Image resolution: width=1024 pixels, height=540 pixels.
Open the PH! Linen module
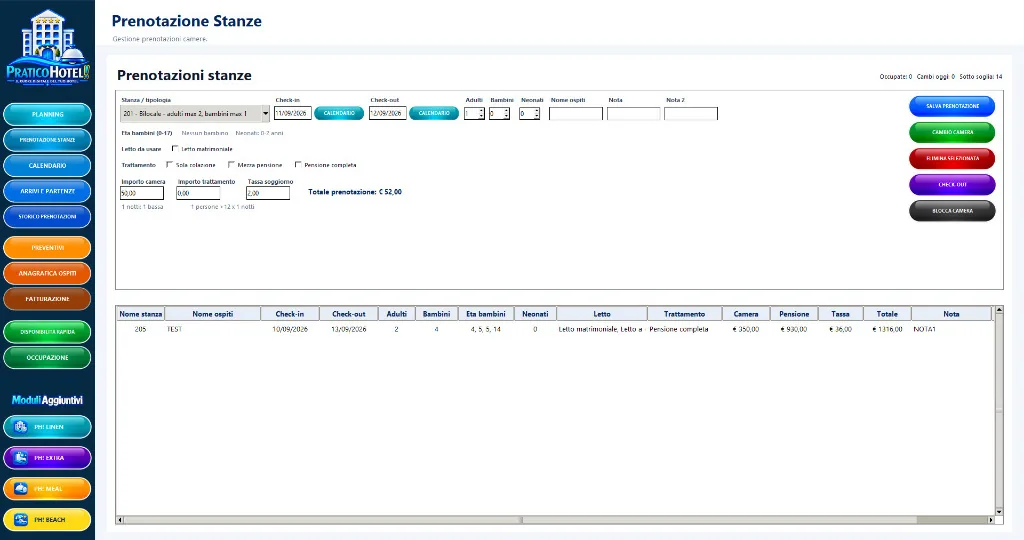(x=47, y=427)
